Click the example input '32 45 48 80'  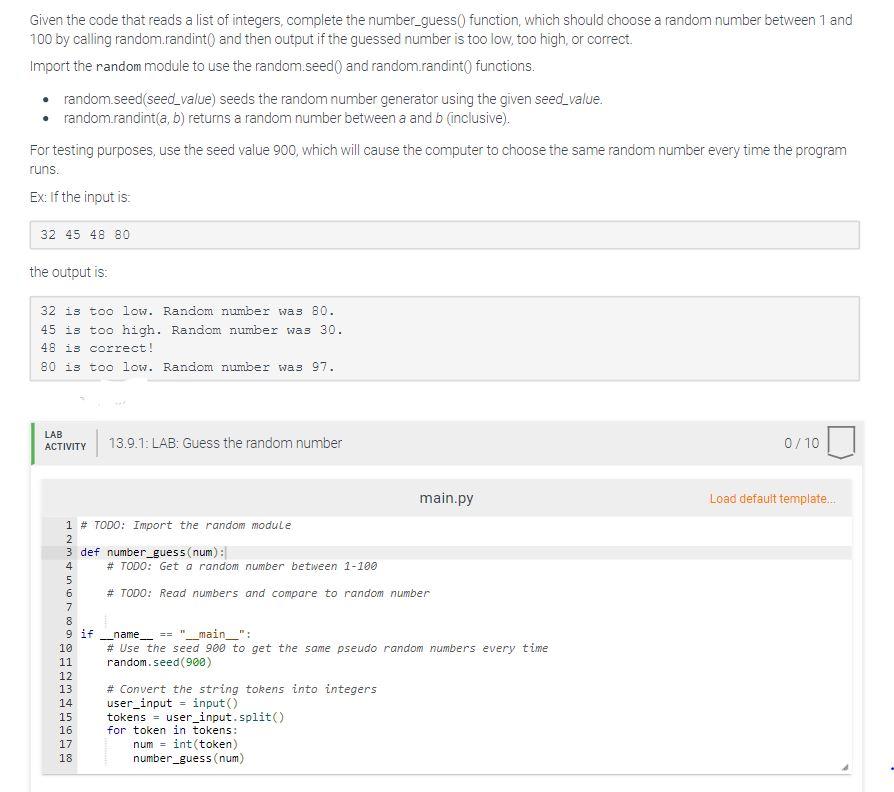(x=85, y=235)
